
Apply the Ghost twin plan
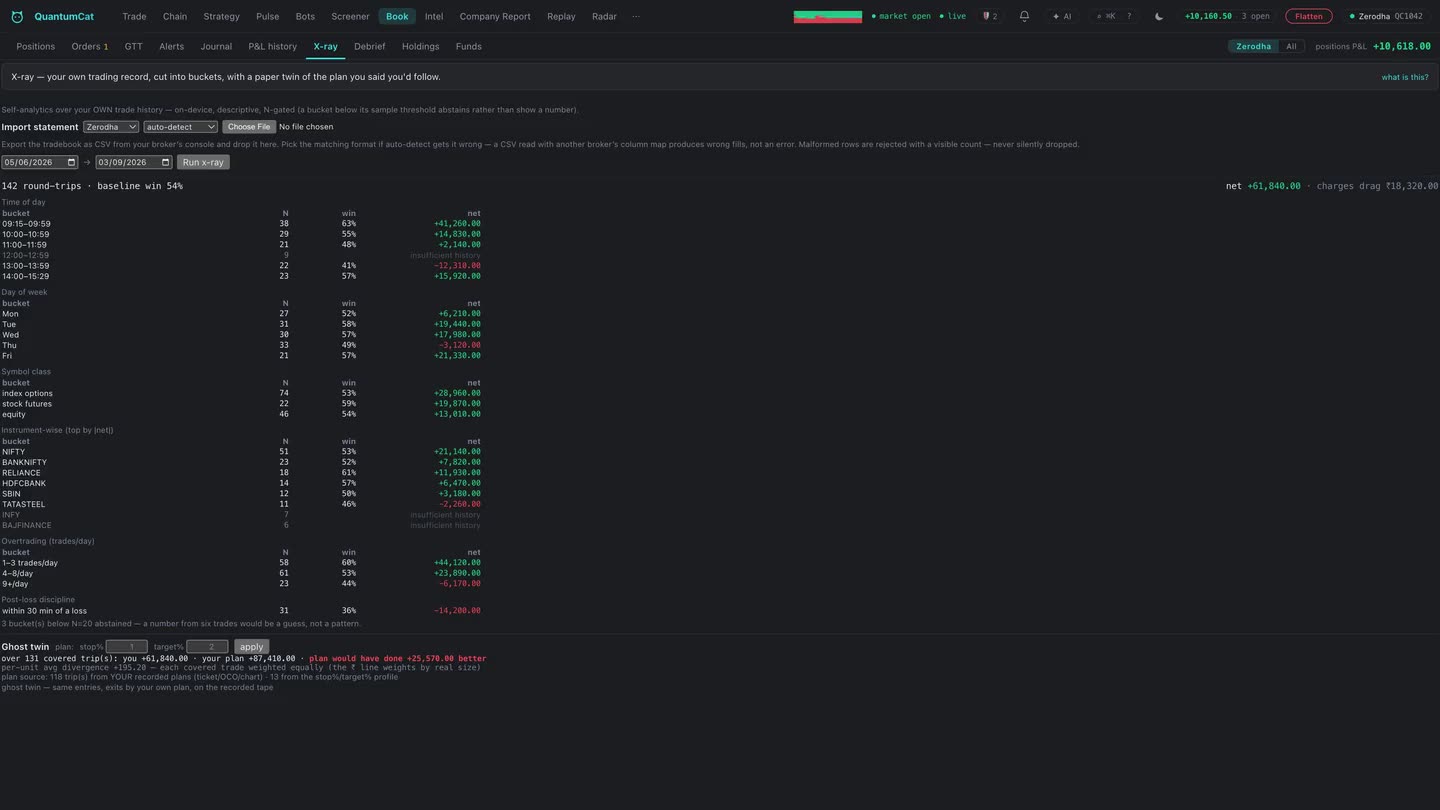tap(251, 647)
